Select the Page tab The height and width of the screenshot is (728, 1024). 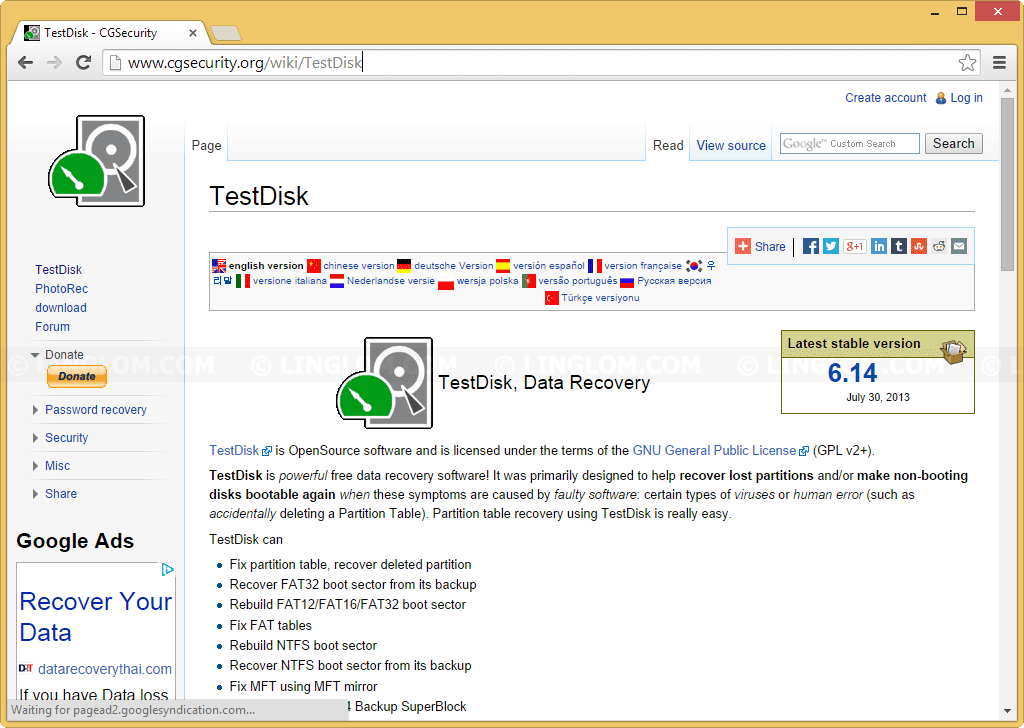(206, 146)
